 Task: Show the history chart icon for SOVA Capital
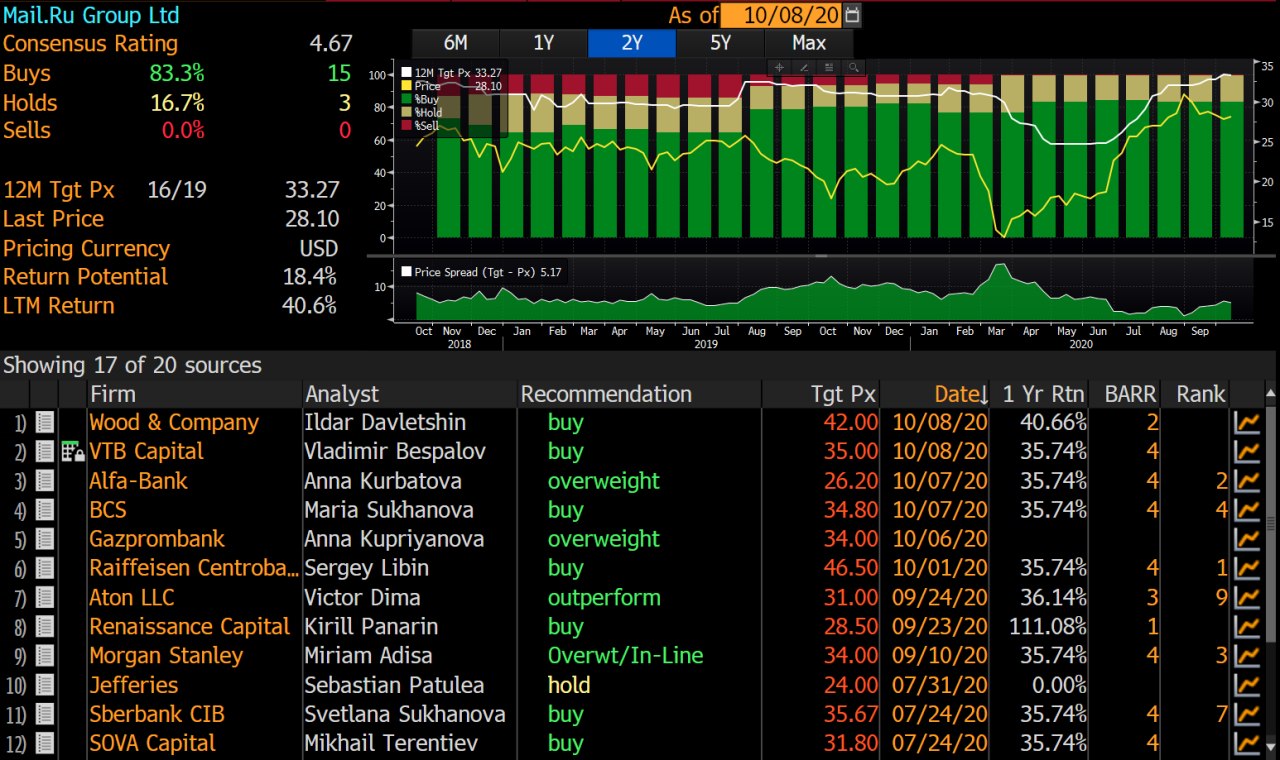click(1247, 743)
